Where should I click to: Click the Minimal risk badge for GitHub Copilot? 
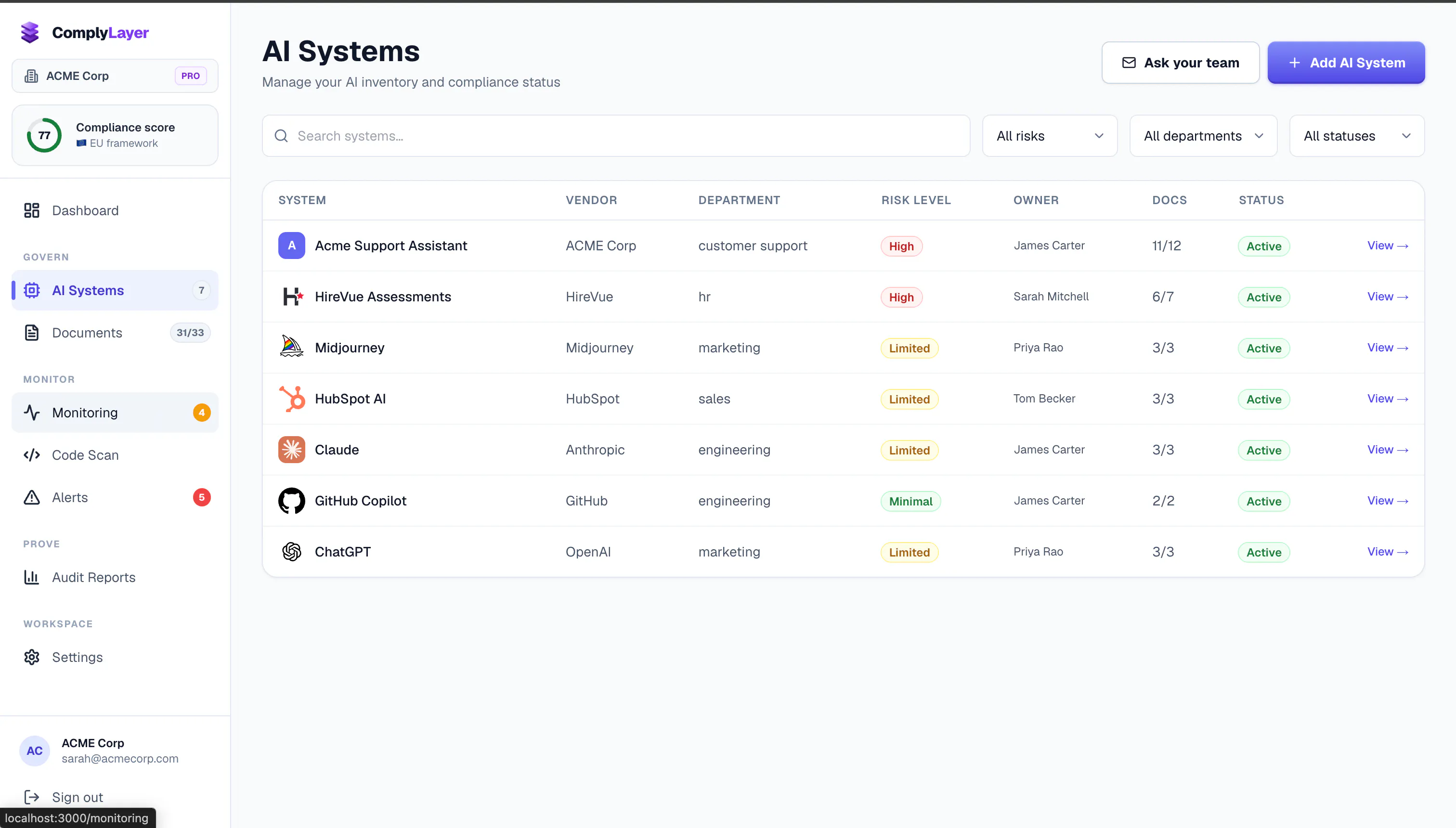coord(910,501)
